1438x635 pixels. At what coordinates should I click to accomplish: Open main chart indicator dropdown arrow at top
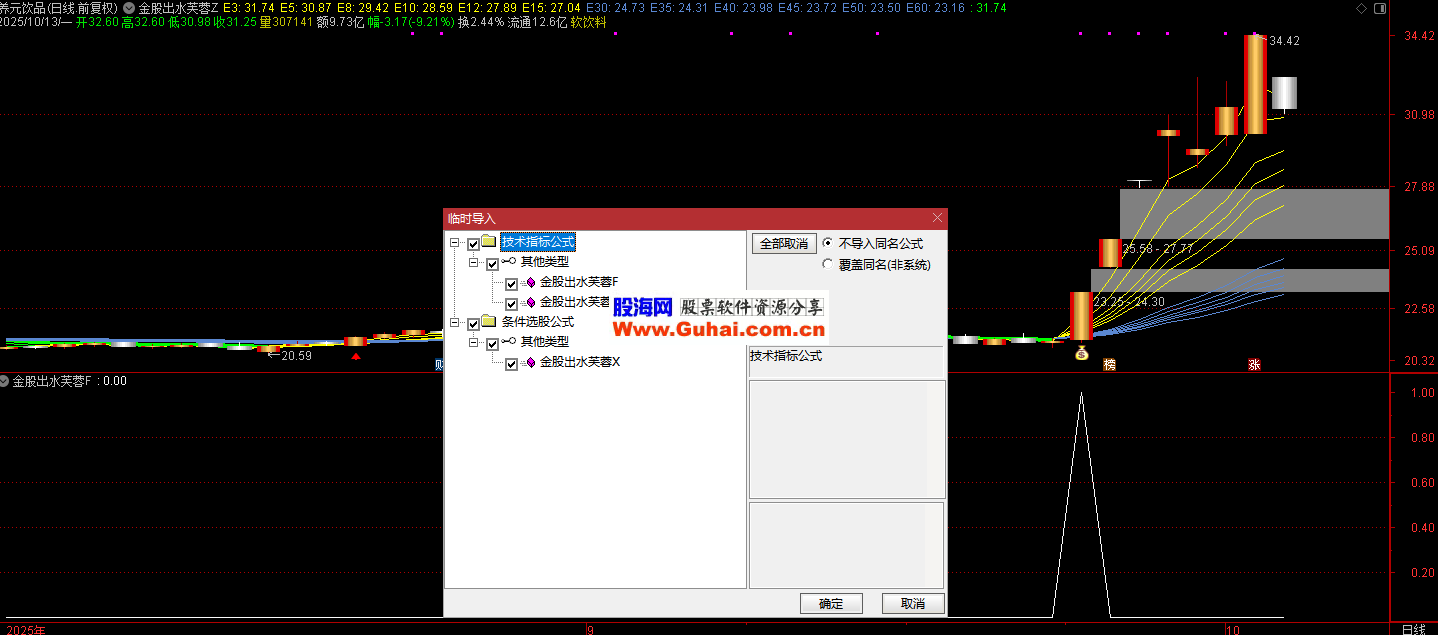129,8
